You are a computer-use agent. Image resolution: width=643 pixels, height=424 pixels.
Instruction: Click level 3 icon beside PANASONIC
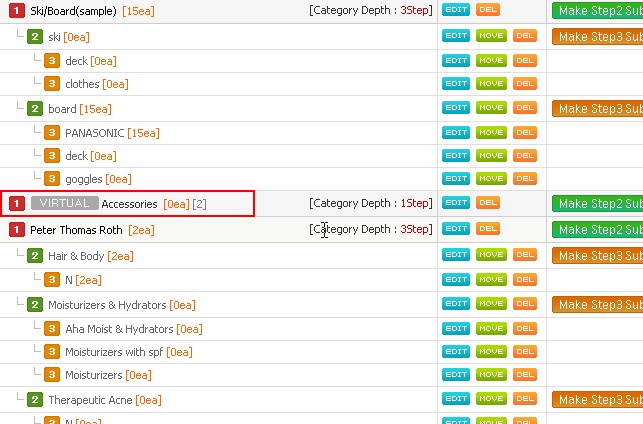click(x=52, y=133)
